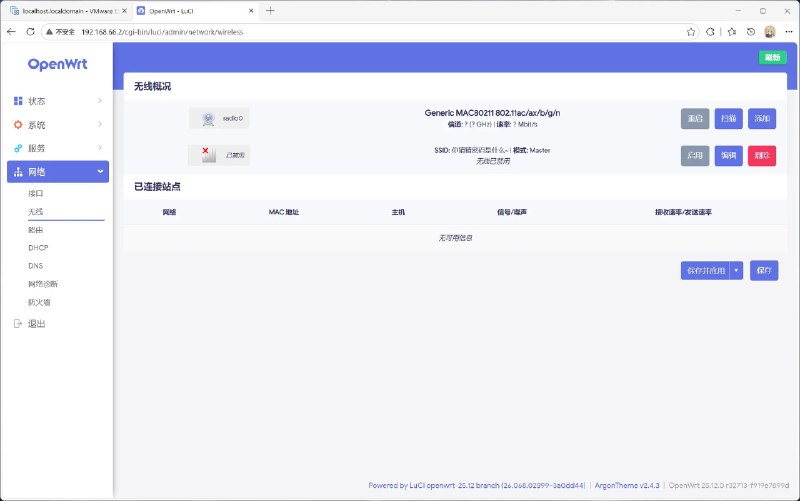The image size is (800, 501).
Task: Open the browser settings ellipsis menu
Action: [x=788, y=32]
